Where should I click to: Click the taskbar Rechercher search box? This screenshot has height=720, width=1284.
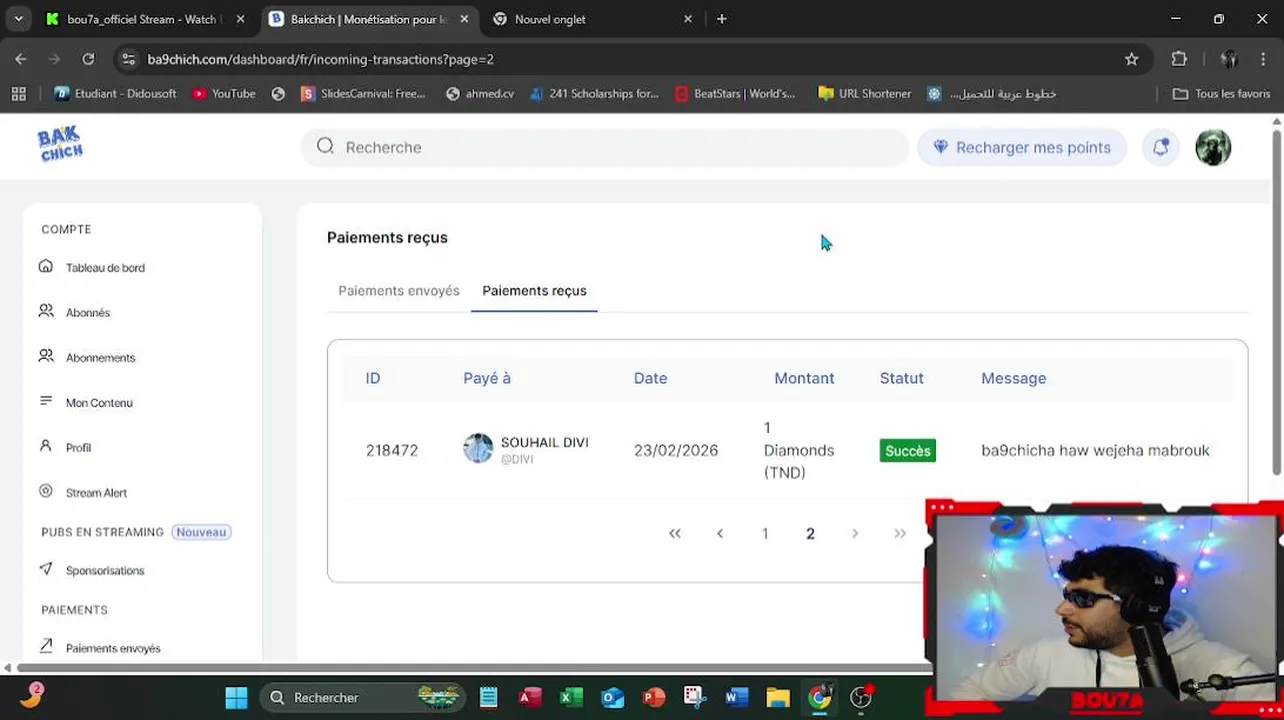coord(364,697)
